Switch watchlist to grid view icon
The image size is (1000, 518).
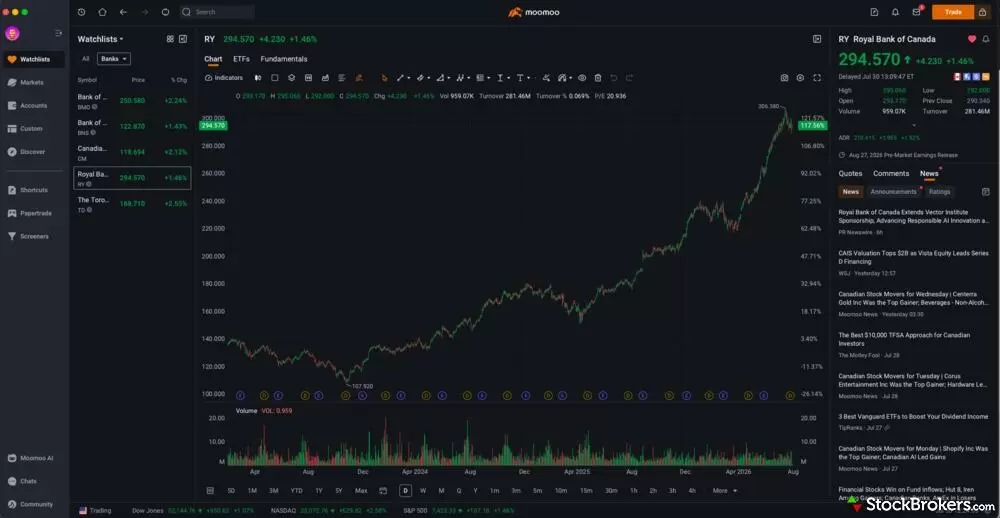coord(170,39)
